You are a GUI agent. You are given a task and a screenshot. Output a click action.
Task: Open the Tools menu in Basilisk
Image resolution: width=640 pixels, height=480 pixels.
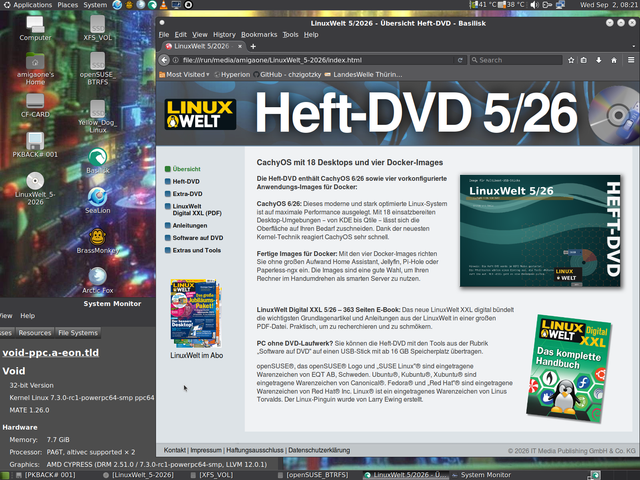pyautogui.click(x=290, y=35)
